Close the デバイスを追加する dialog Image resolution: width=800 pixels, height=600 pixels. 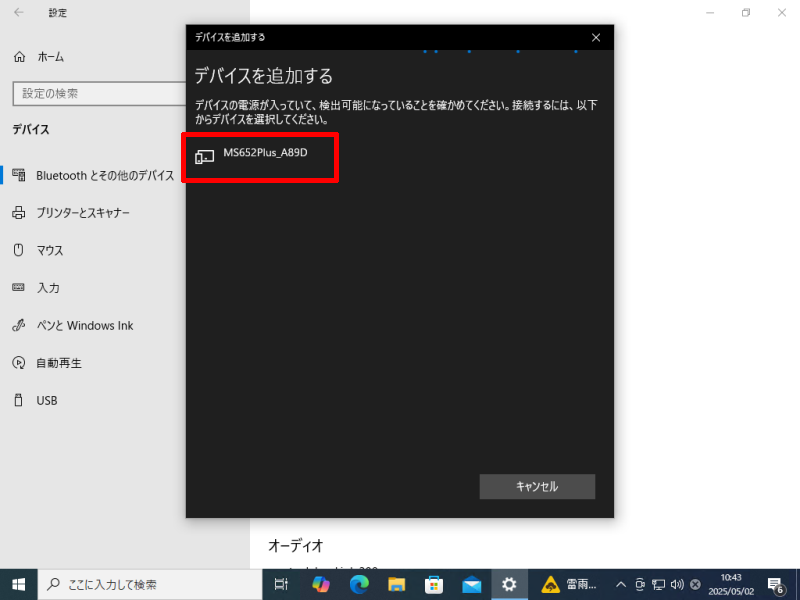[595, 38]
